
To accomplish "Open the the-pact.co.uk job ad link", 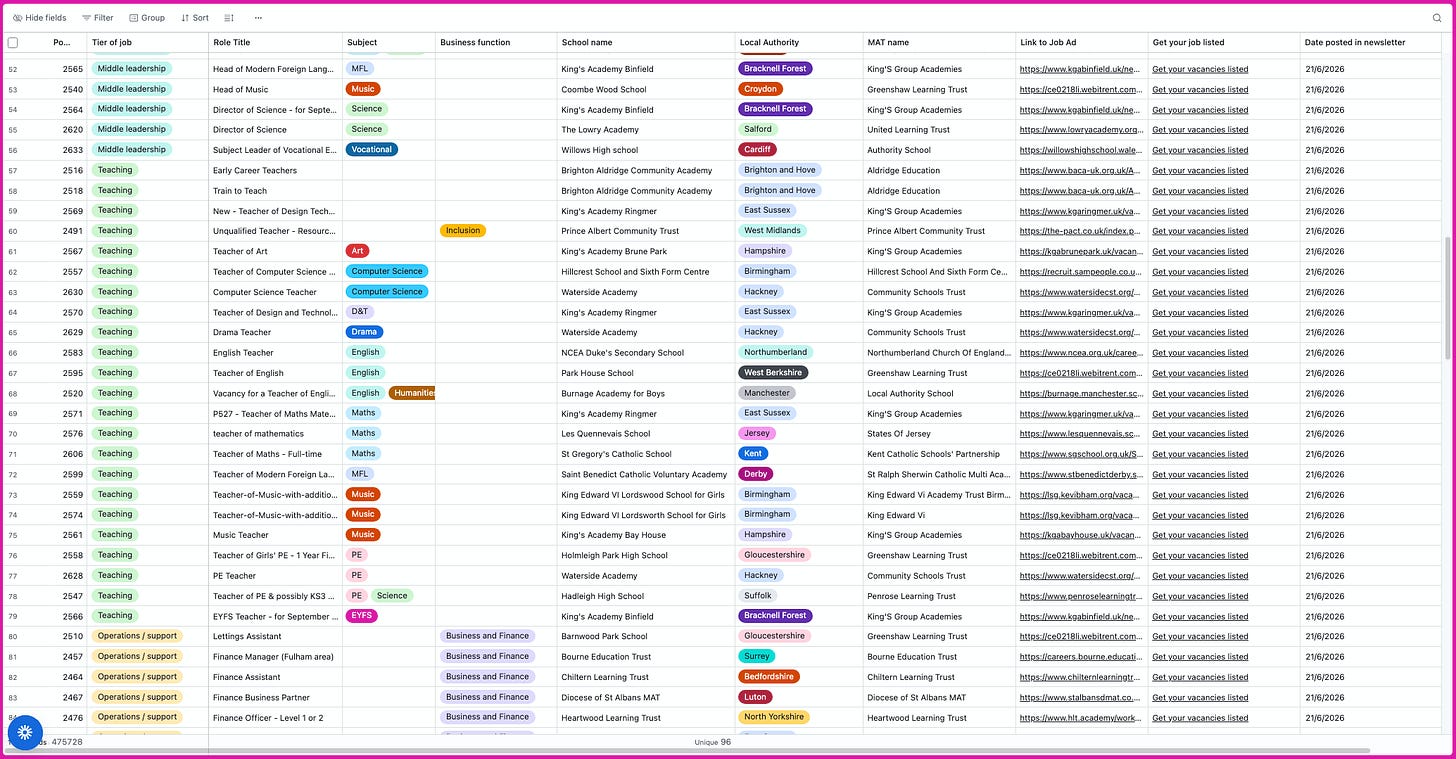I will tap(1080, 231).
